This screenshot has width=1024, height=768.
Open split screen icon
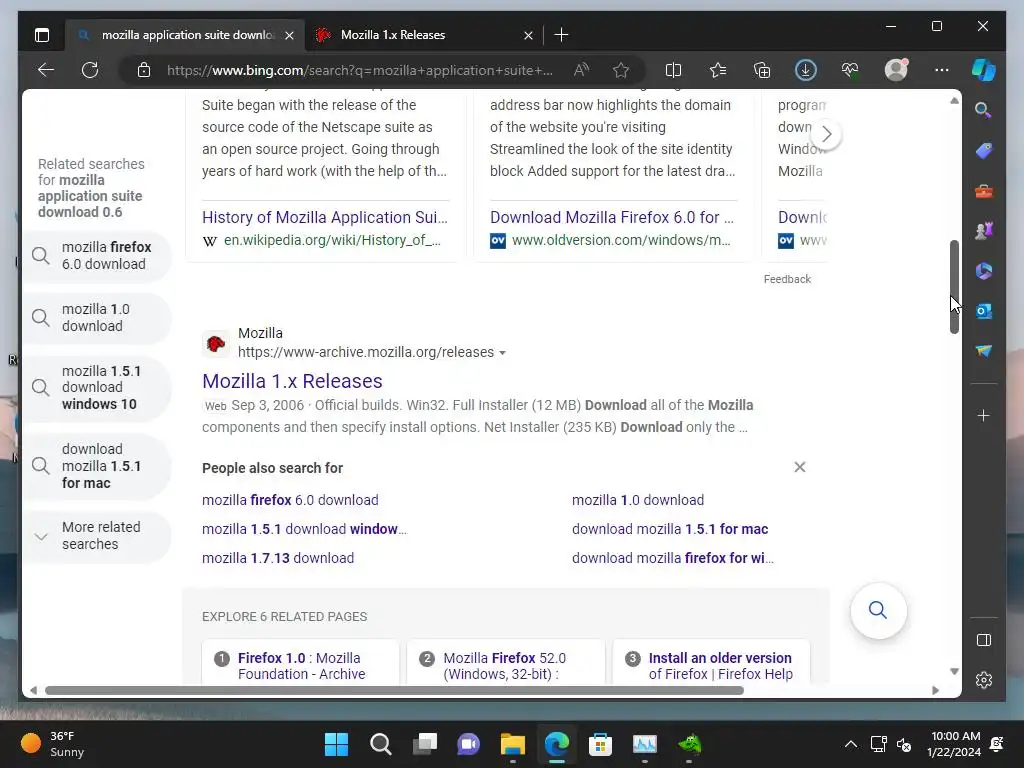673,70
